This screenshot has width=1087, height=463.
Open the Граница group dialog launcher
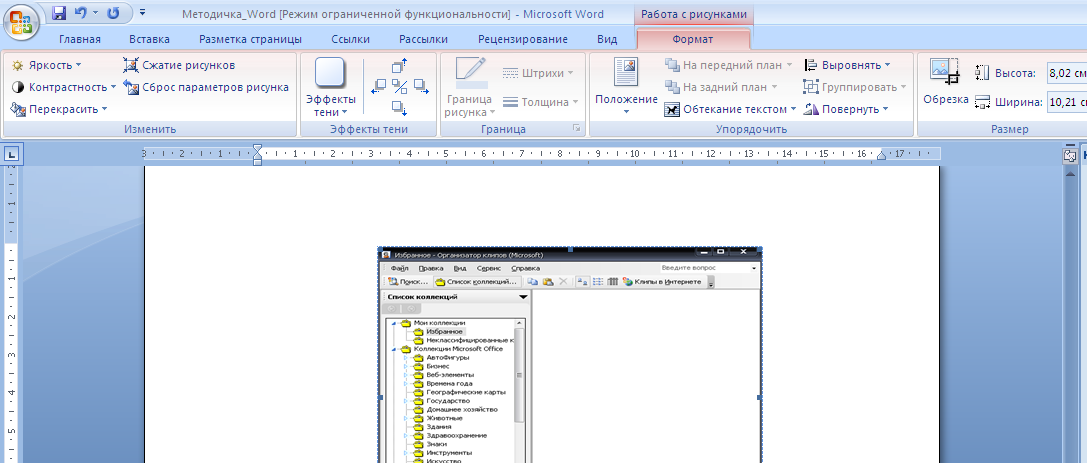[x=575, y=129]
